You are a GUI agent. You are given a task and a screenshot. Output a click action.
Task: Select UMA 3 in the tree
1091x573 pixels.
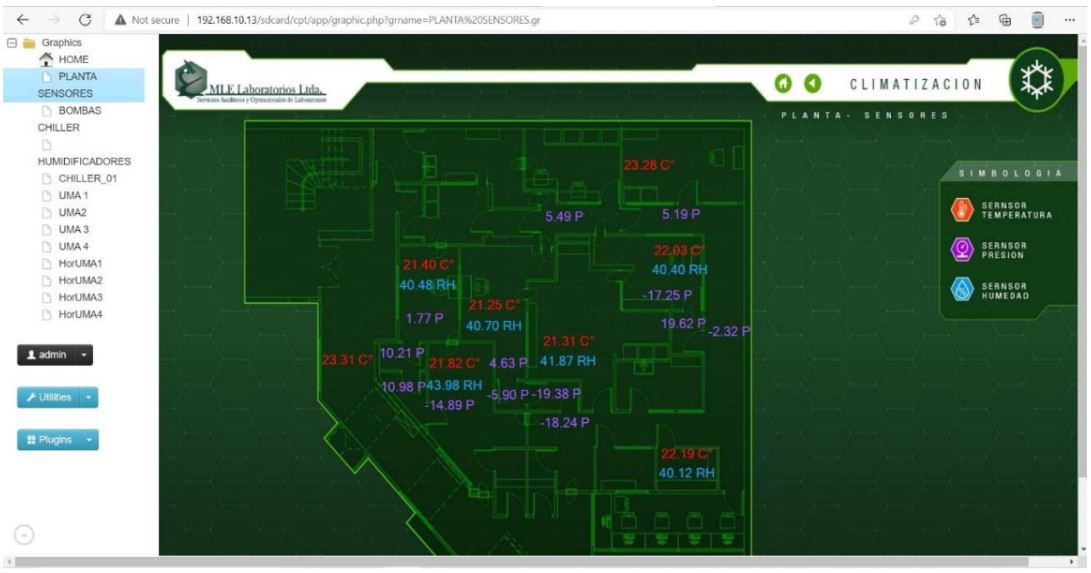[73, 229]
